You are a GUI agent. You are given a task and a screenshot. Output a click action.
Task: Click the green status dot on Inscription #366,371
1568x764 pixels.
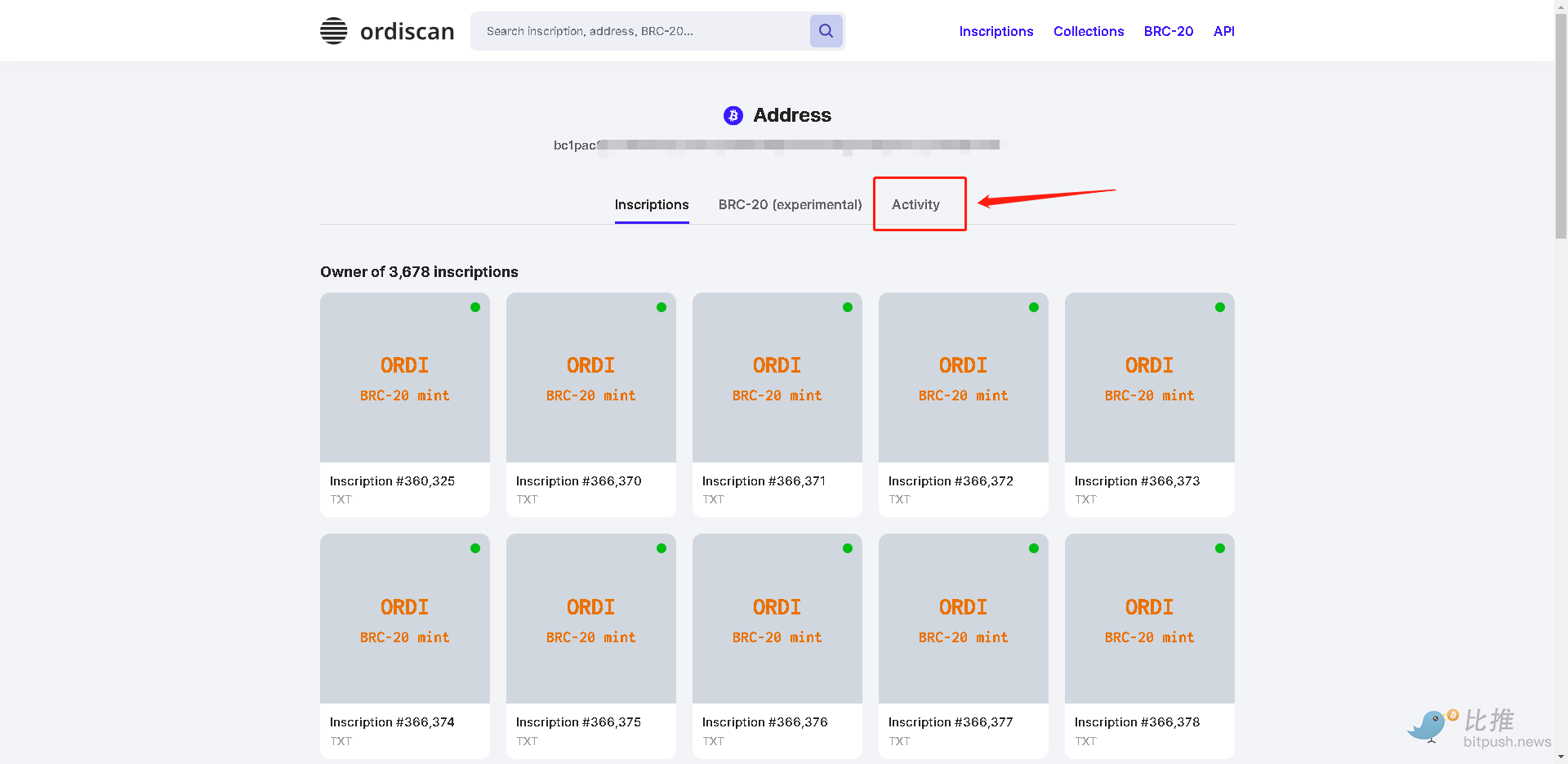pos(848,307)
